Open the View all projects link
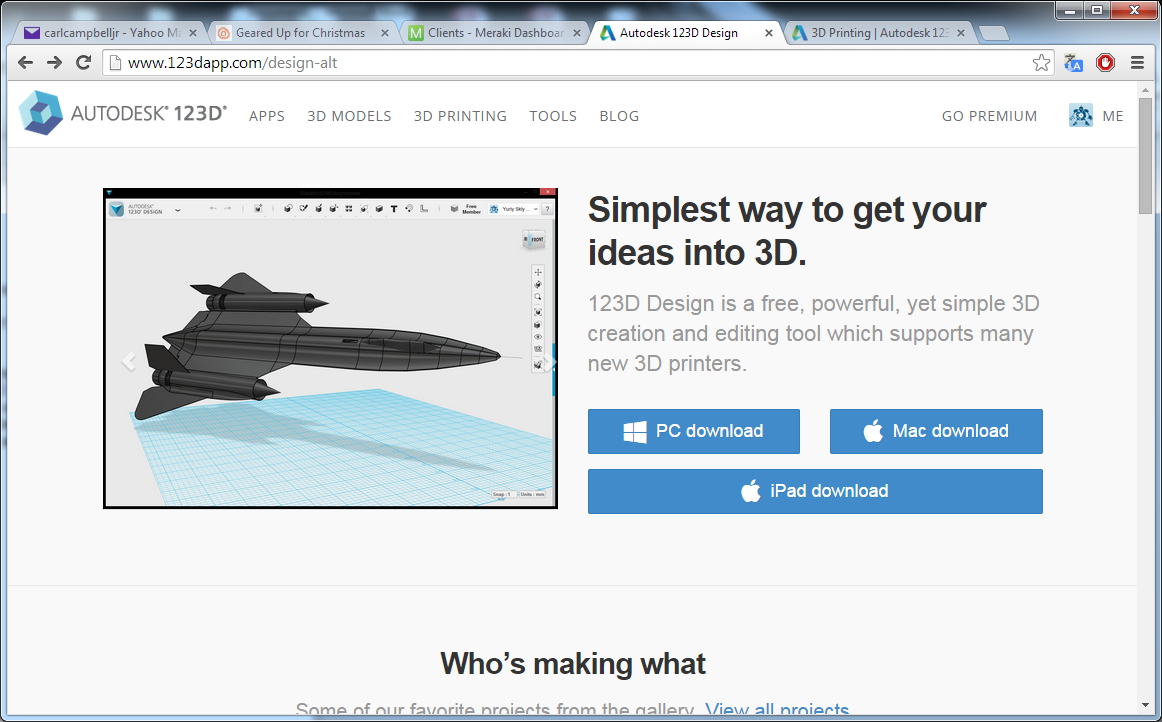This screenshot has width=1162, height=722. (x=777, y=709)
